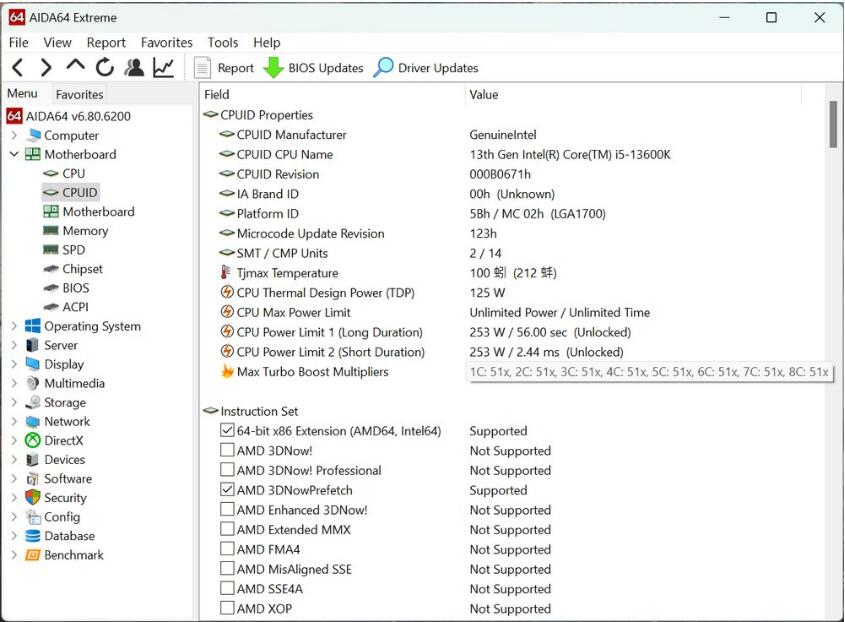Select CPU under Motherboard in tree
This screenshot has height=622, width=845.
point(64,173)
